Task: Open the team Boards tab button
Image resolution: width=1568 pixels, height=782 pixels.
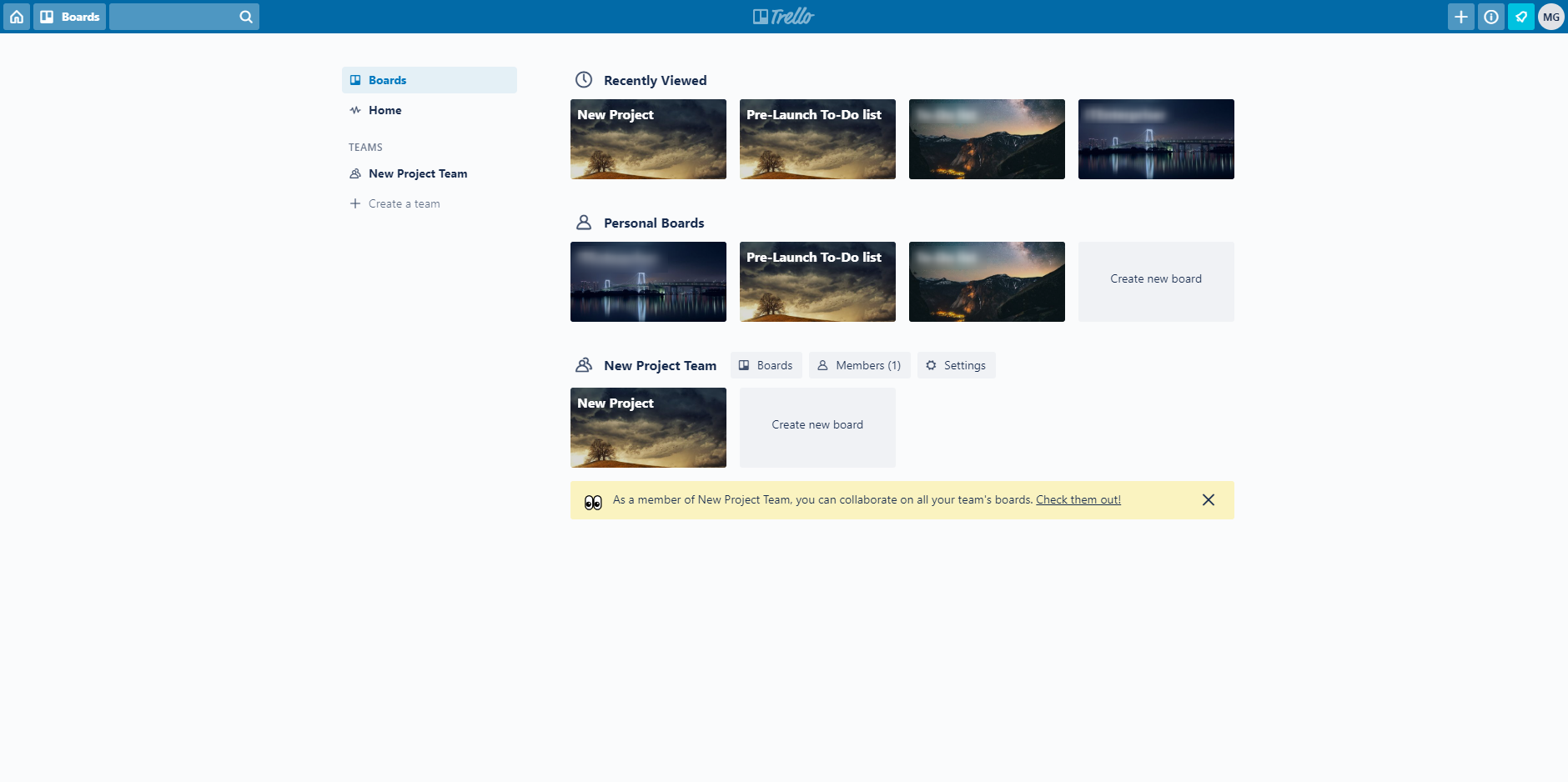Action: (x=766, y=365)
